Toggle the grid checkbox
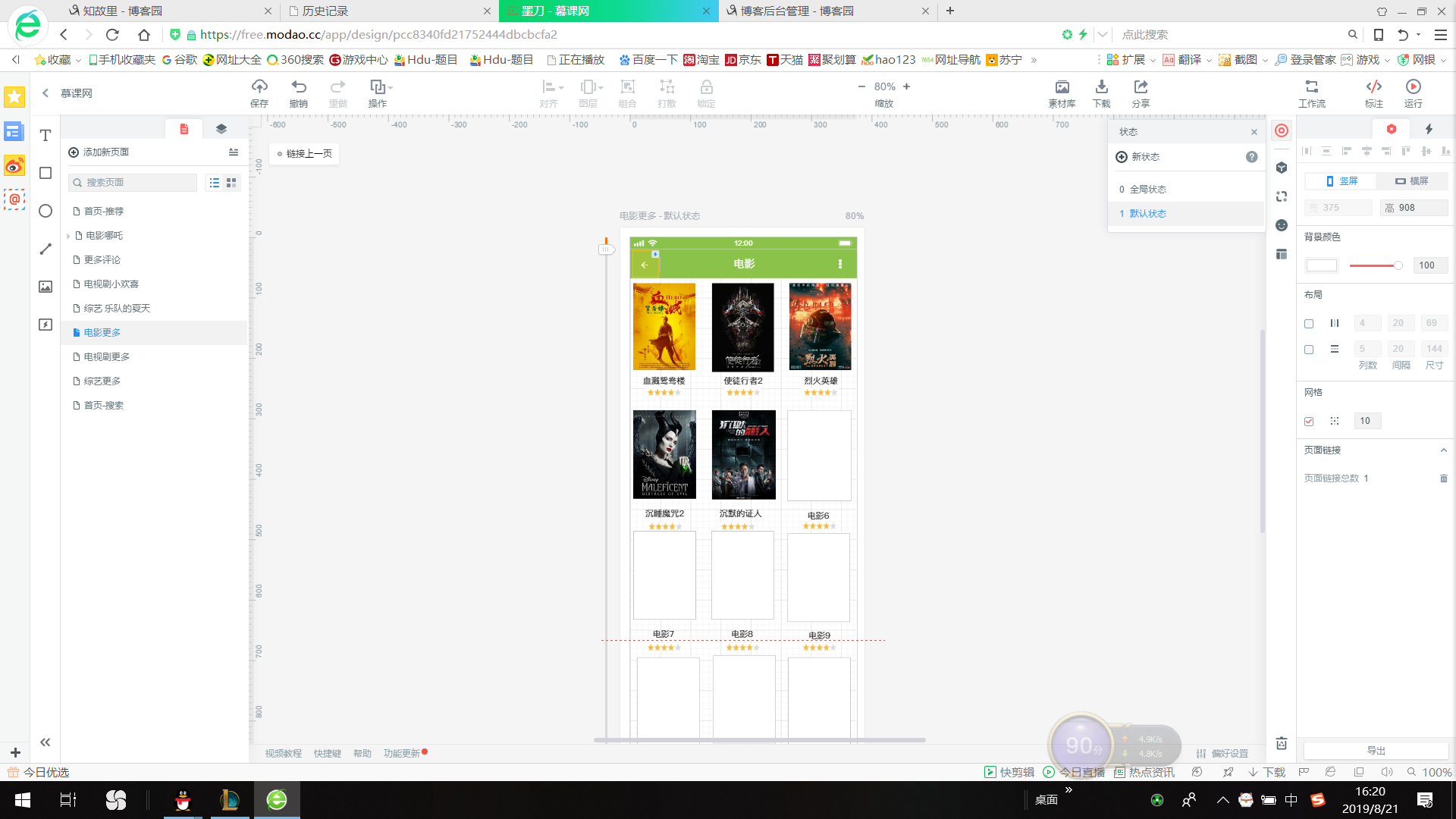The width and height of the screenshot is (1456, 819). 1309,422
